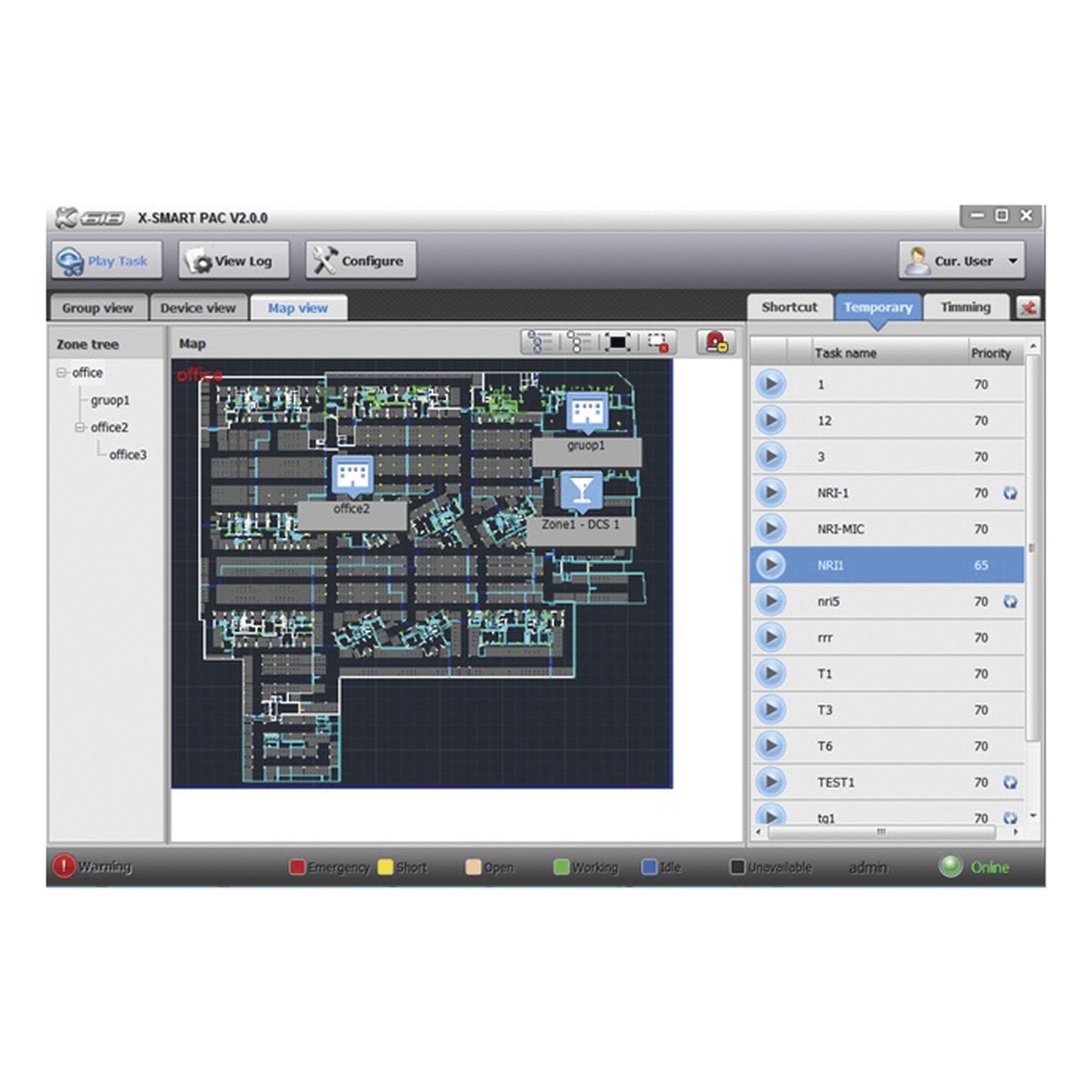Open the Configure settings
The height and width of the screenshot is (1092, 1092).
[x=361, y=260]
